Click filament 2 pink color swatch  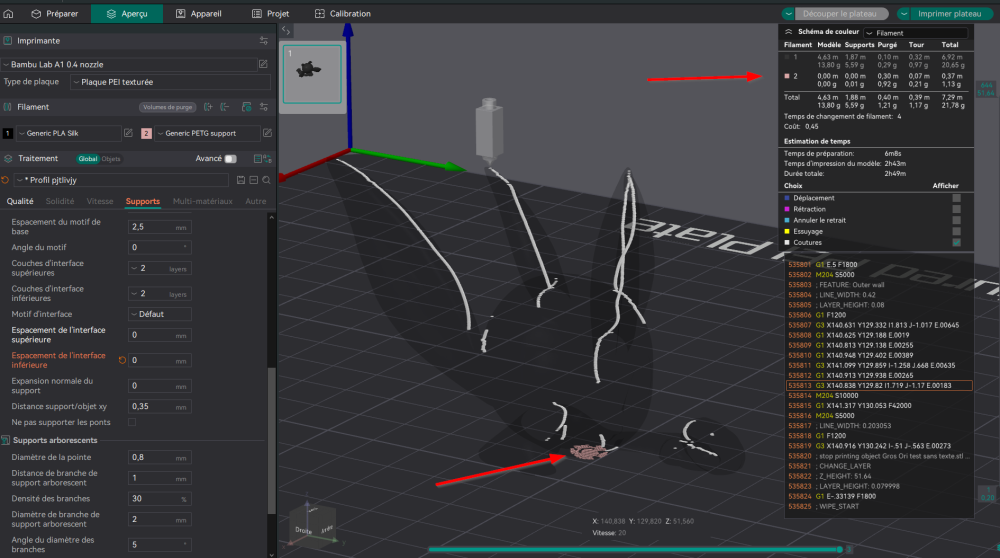pyautogui.click(x=146, y=133)
